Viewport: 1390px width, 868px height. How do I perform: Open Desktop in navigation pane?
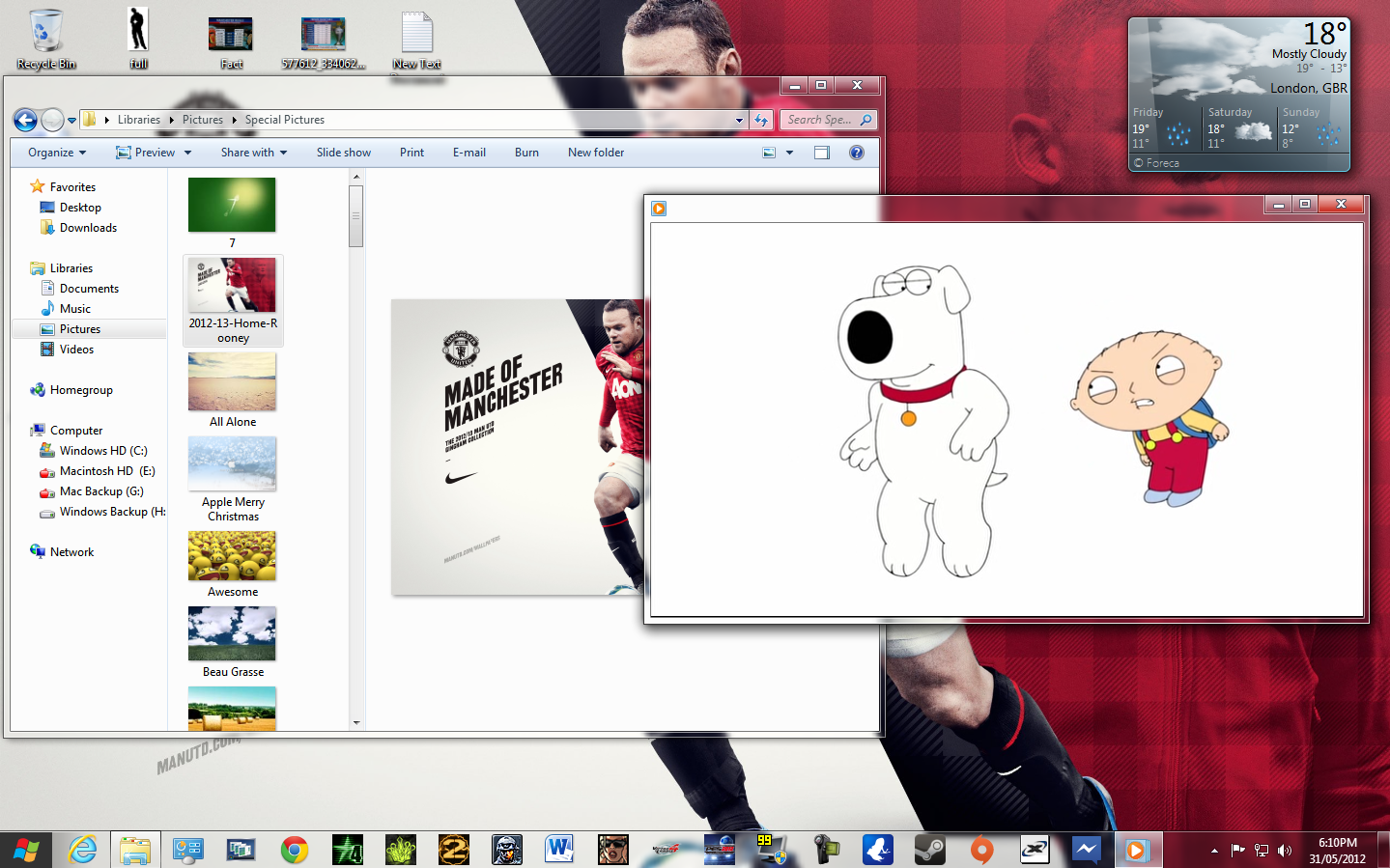click(80, 208)
